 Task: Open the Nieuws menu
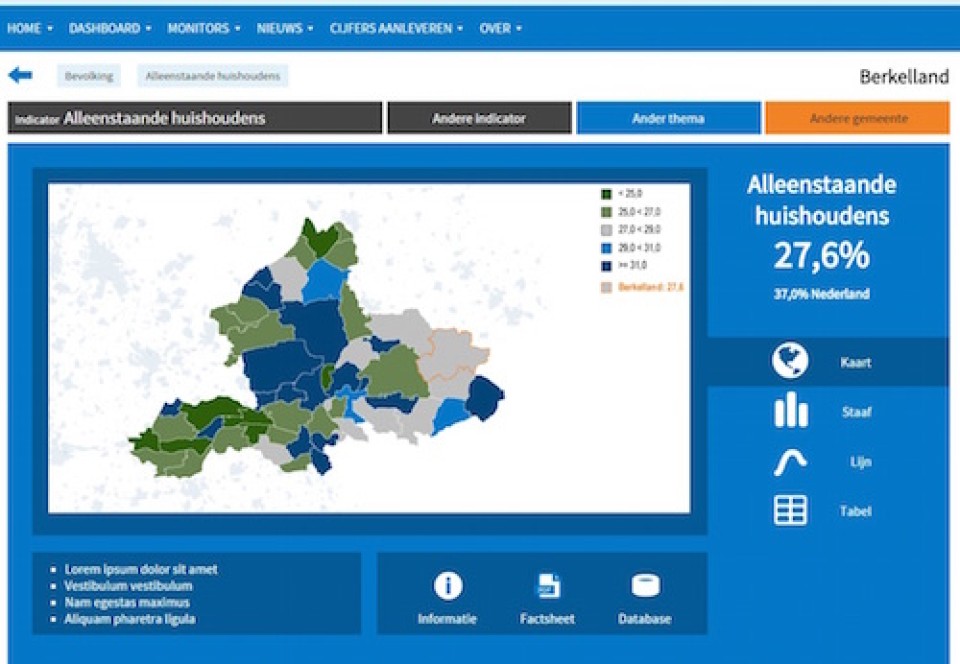(284, 29)
